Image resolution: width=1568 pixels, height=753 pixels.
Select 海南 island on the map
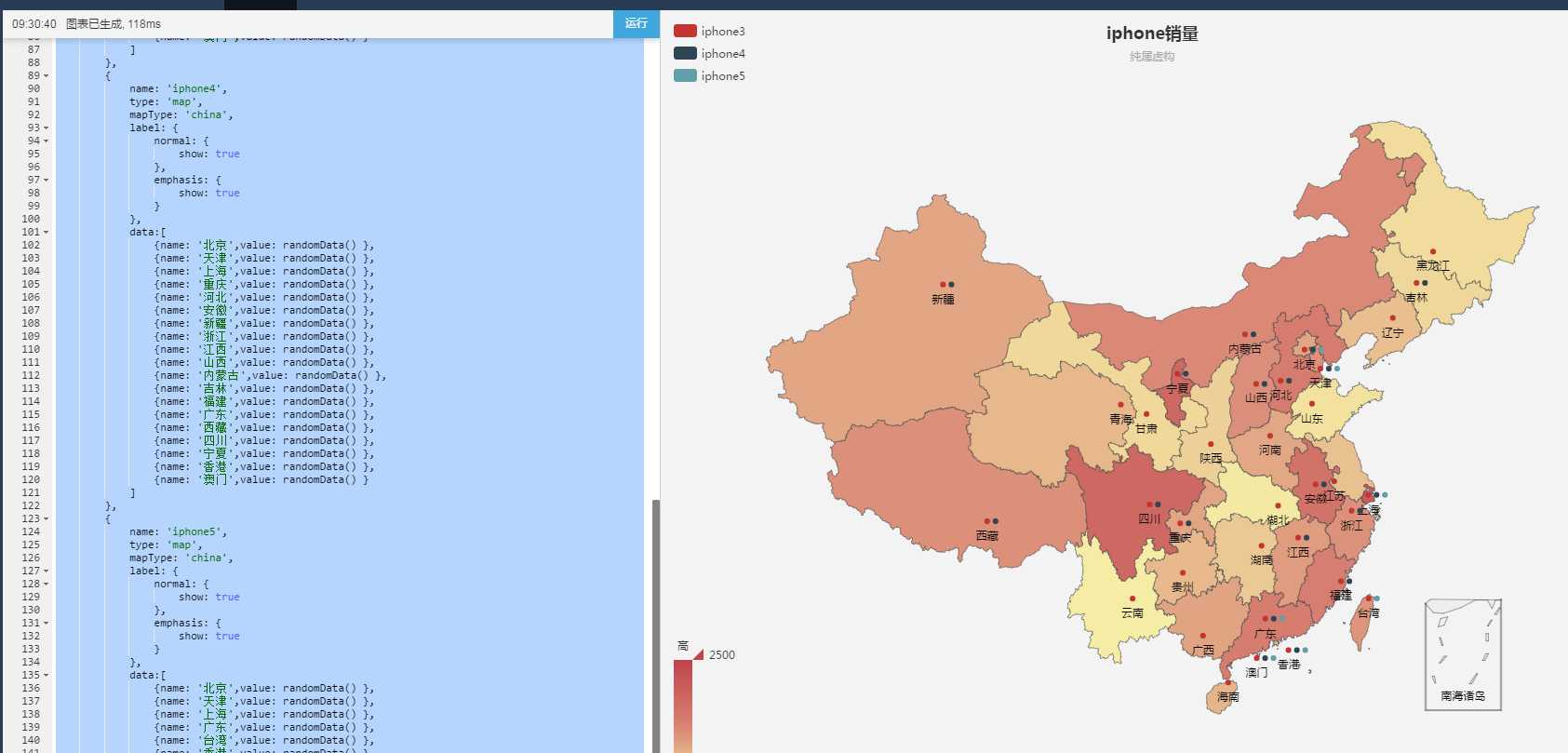(1221, 699)
